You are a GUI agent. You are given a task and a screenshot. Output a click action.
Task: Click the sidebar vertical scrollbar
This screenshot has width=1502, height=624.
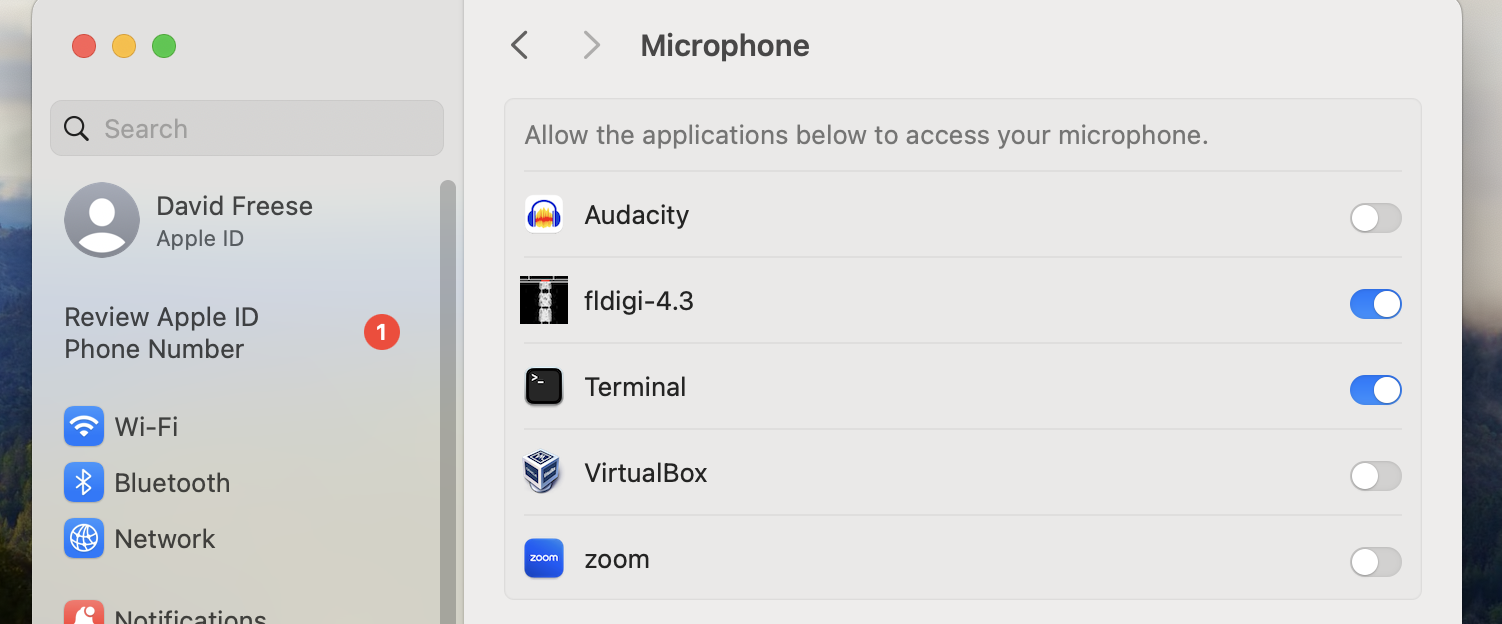coord(447,400)
